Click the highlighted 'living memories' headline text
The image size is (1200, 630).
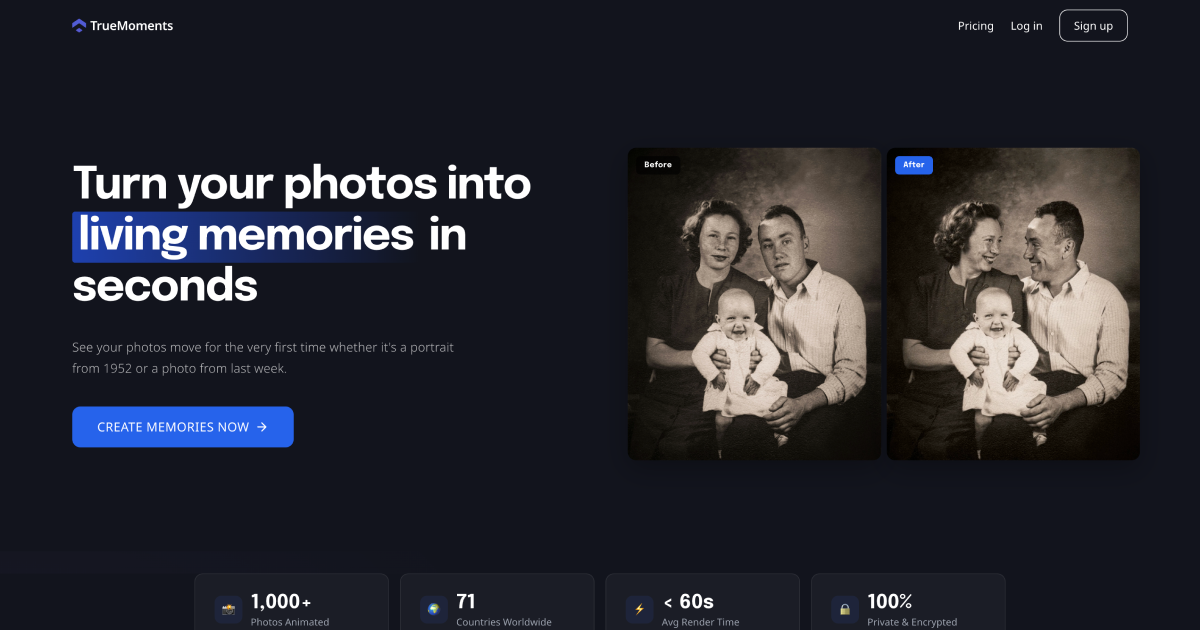246,235
